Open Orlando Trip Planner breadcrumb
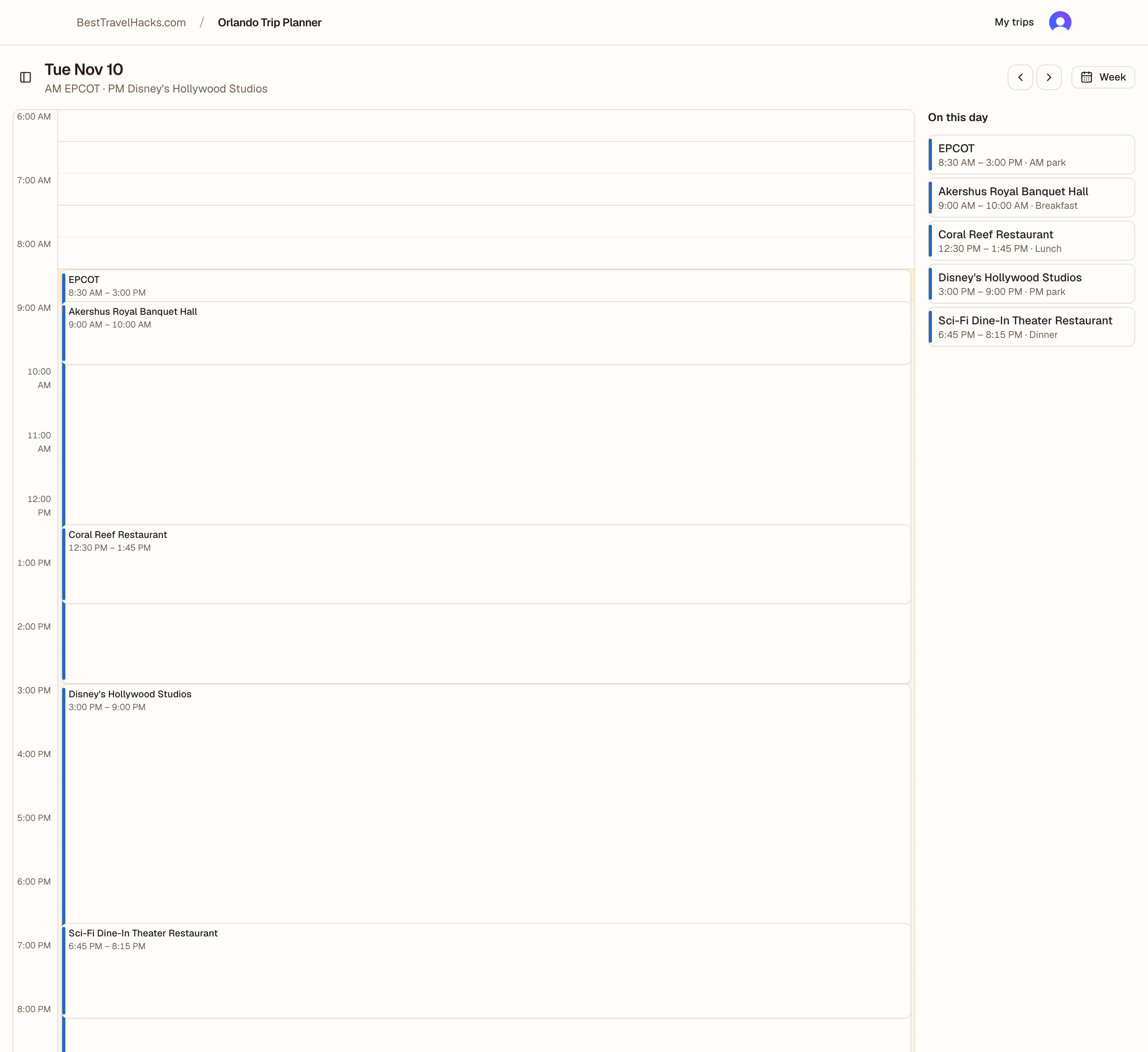This screenshot has height=1052, width=1148. (269, 22)
